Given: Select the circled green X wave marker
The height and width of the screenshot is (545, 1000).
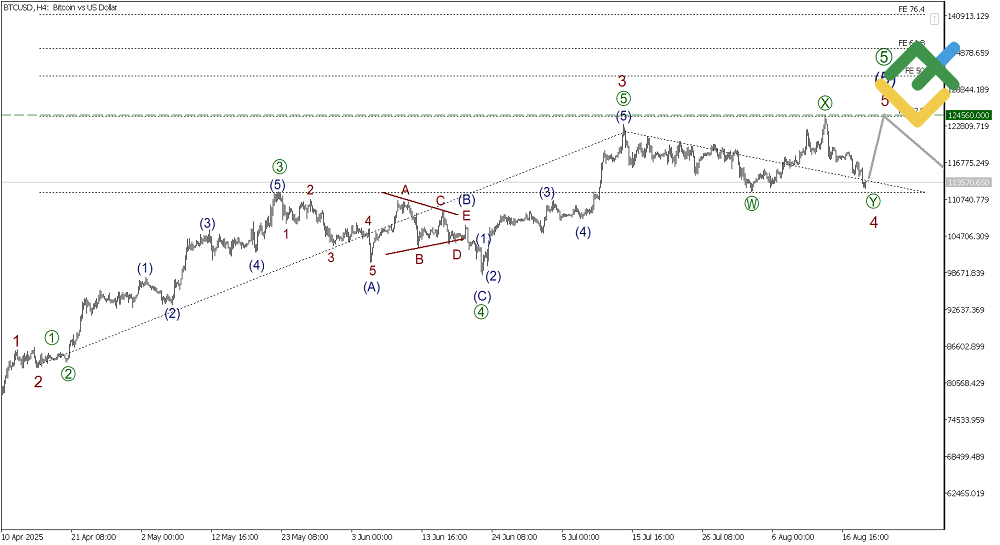Looking at the screenshot, I should coord(825,103).
